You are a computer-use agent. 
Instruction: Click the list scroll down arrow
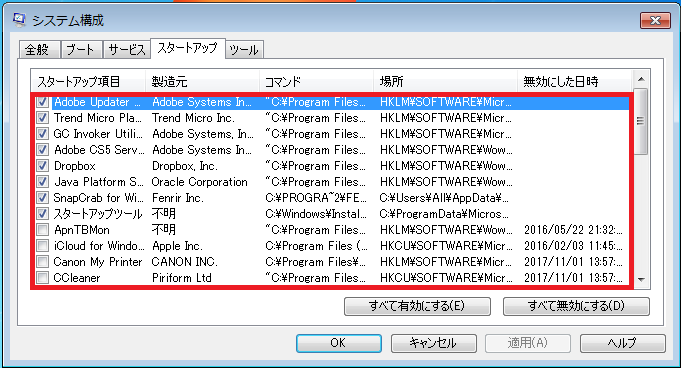click(x=641, y=280)
